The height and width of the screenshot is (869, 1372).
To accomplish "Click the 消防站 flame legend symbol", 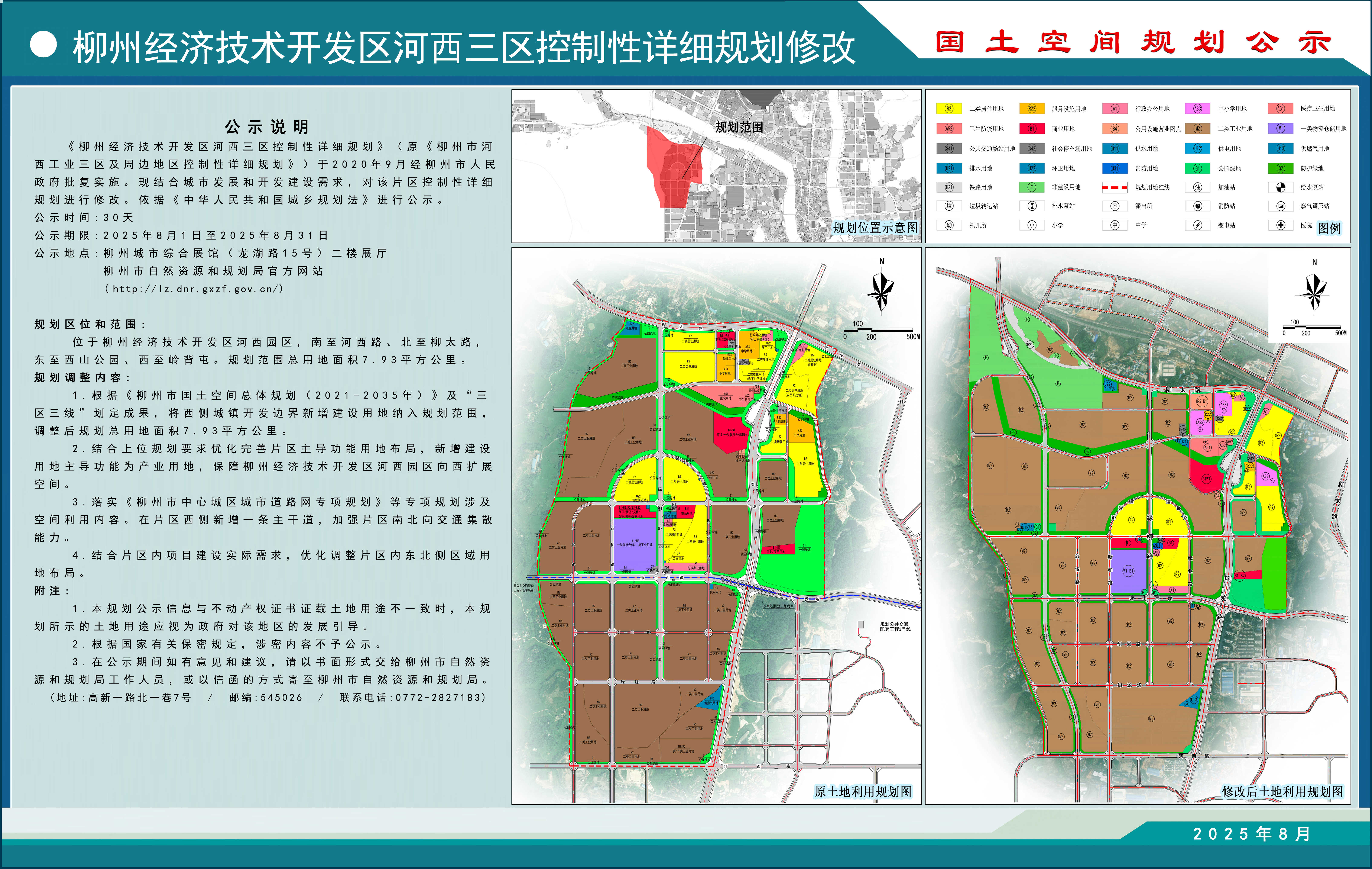I will [1198, 206].
